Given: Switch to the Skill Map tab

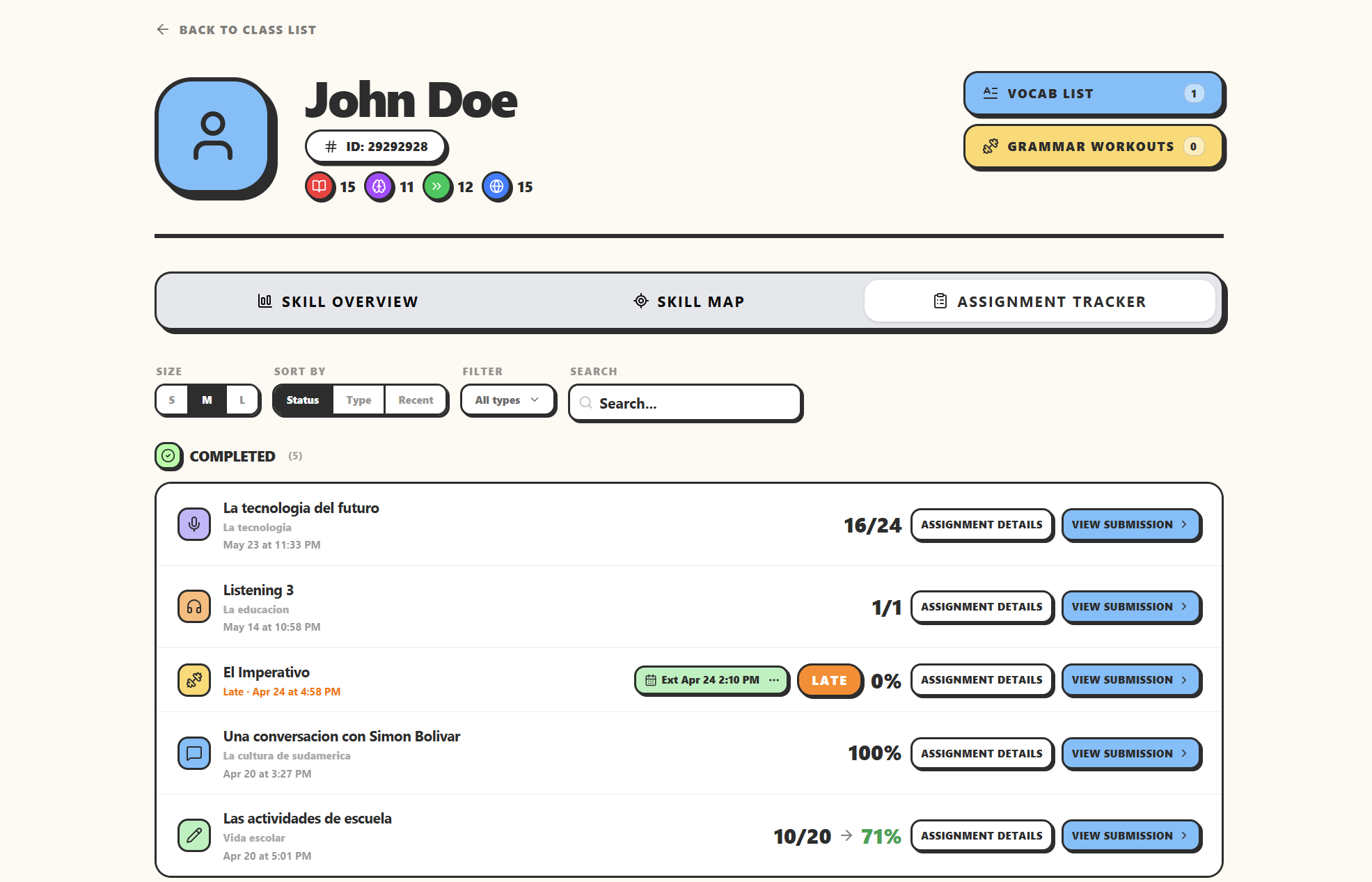Looking at the screenshot, I should coord(689,301).
